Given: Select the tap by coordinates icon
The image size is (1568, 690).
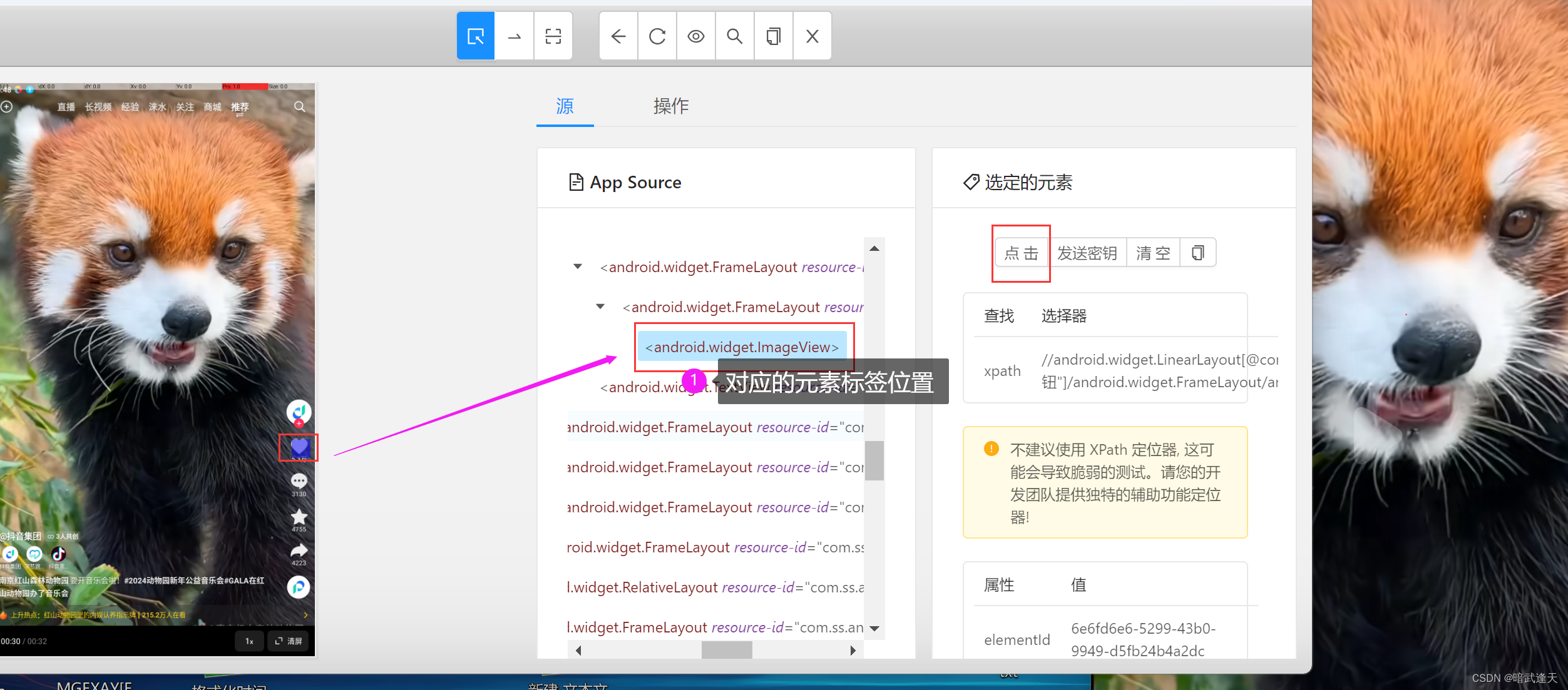Looking at the screenshot, I should click(x=553, y=36).
